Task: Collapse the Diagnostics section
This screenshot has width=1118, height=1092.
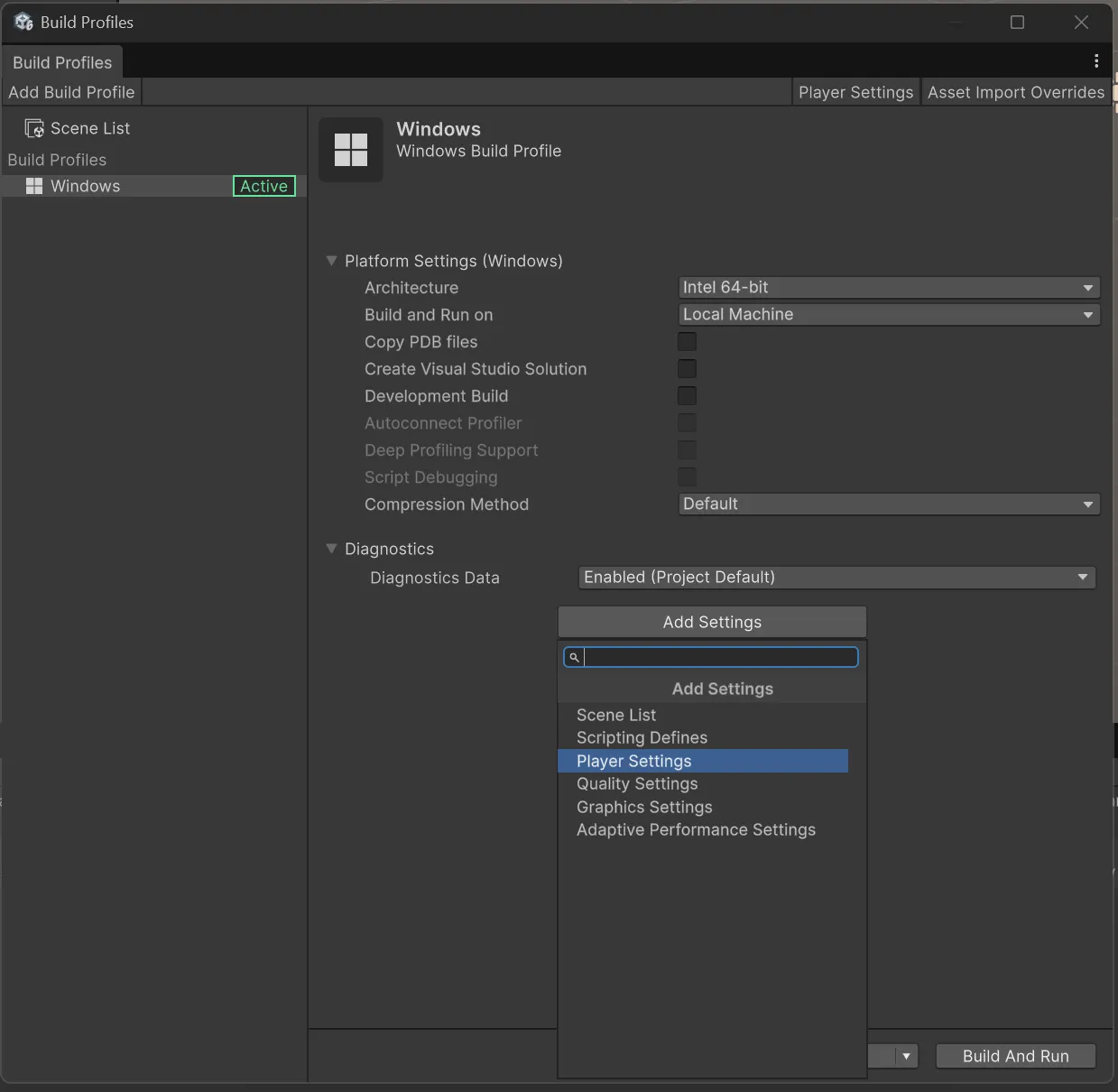Action: [x=331, y=549]
